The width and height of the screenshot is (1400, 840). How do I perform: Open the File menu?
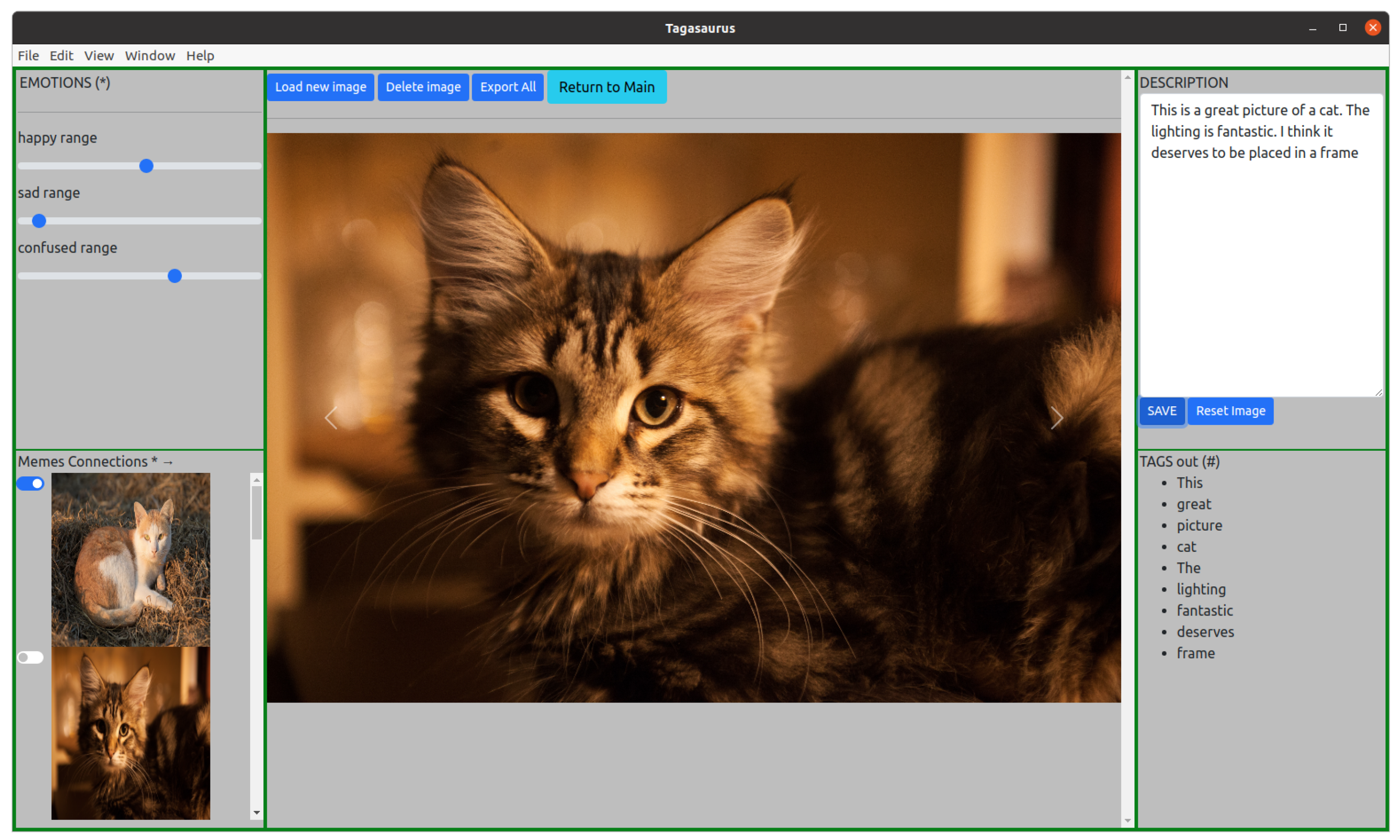point(28,55)
